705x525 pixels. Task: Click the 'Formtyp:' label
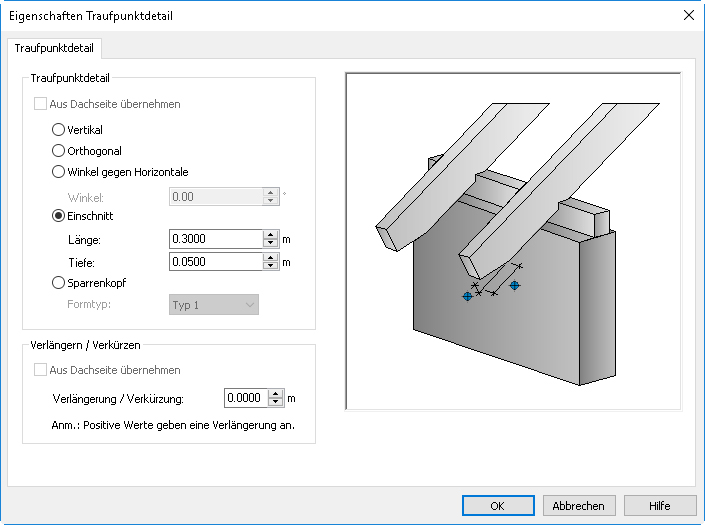click(x=89, y=305)
